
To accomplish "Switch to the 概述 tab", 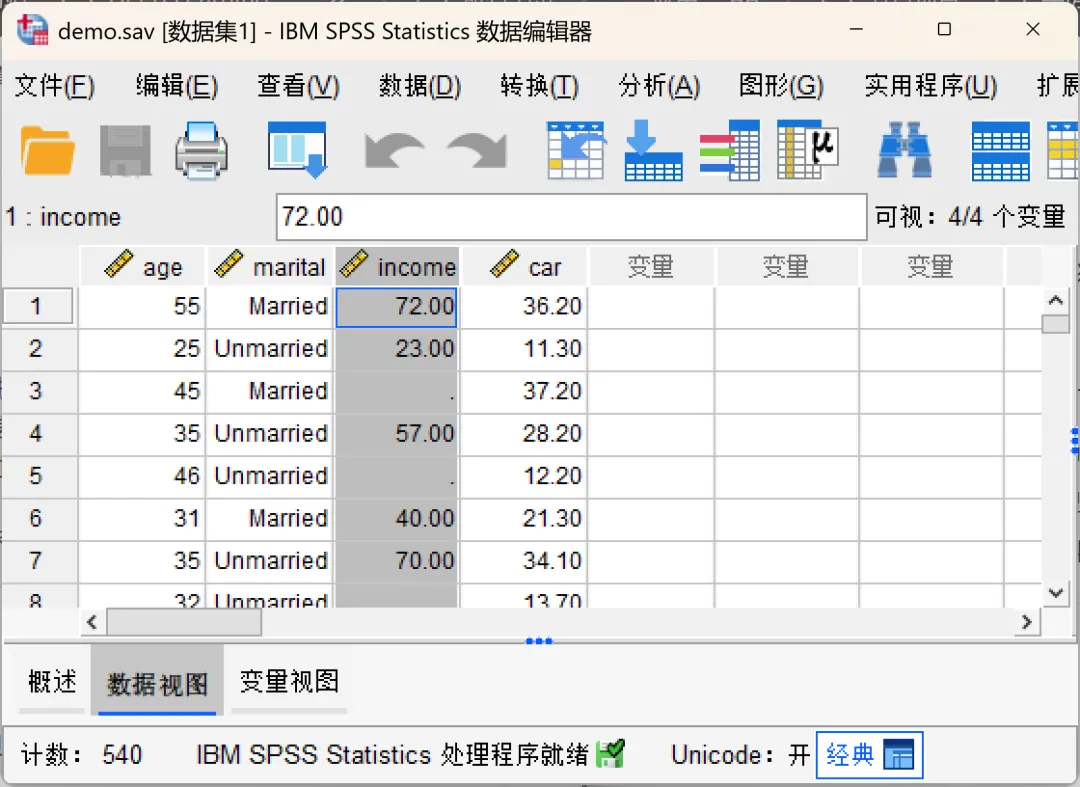I will pos(52,682).
